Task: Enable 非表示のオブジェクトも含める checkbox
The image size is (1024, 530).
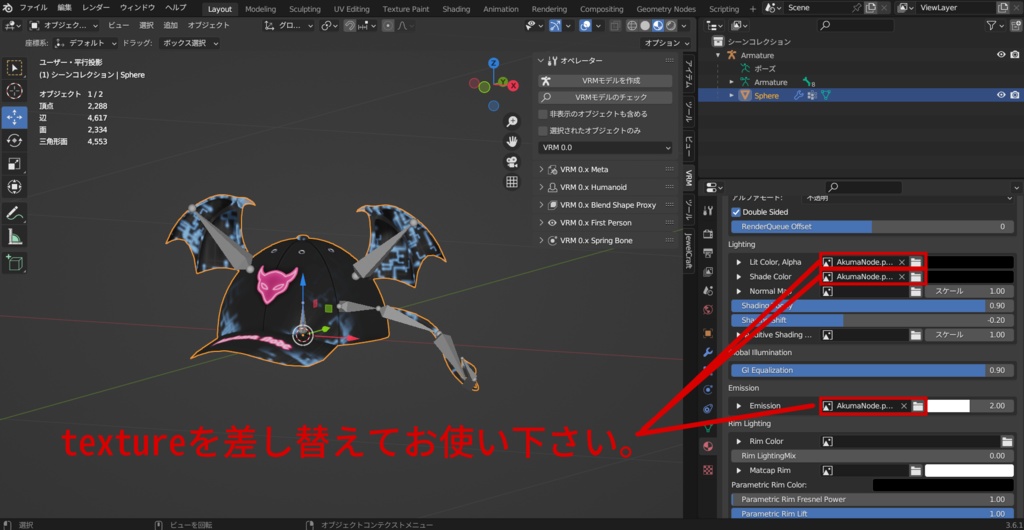Action: click(543, 114)
